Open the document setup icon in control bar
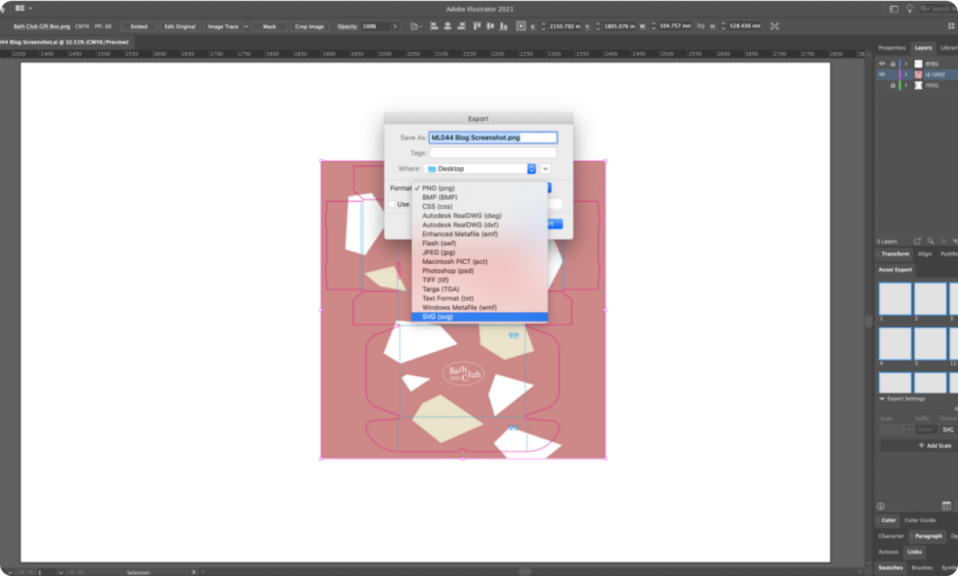This screenshot has height=576, width=958. tap(414, 26)
